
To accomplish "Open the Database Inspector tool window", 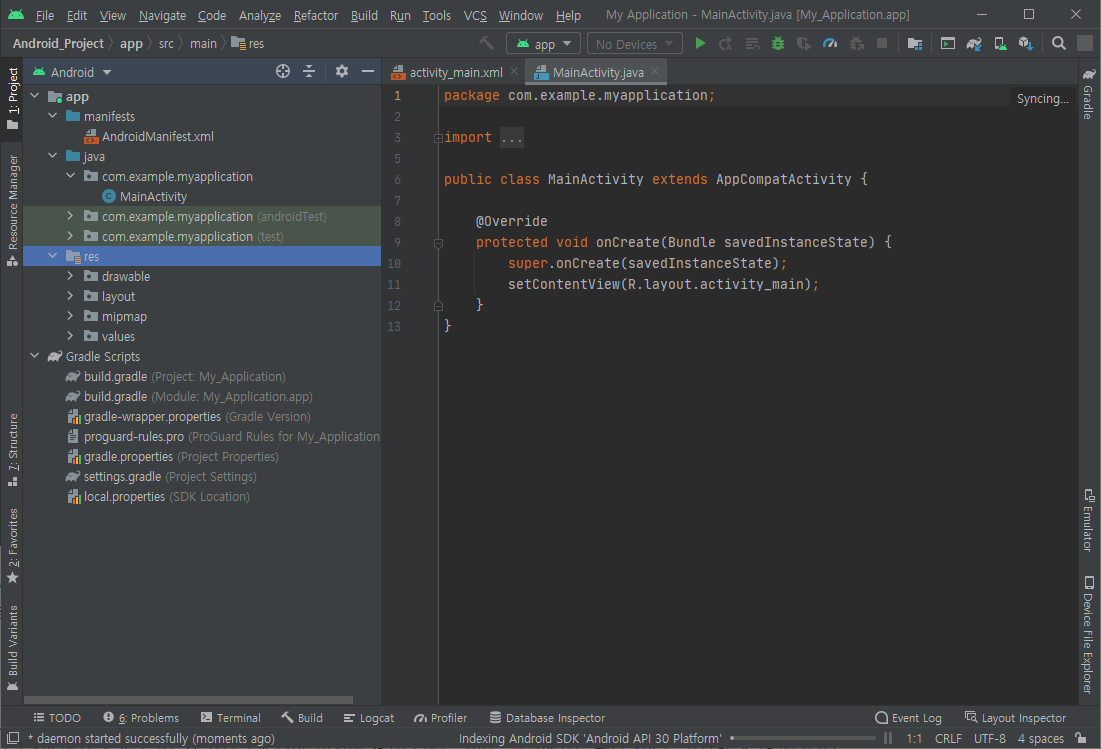I will coord(547,717).
